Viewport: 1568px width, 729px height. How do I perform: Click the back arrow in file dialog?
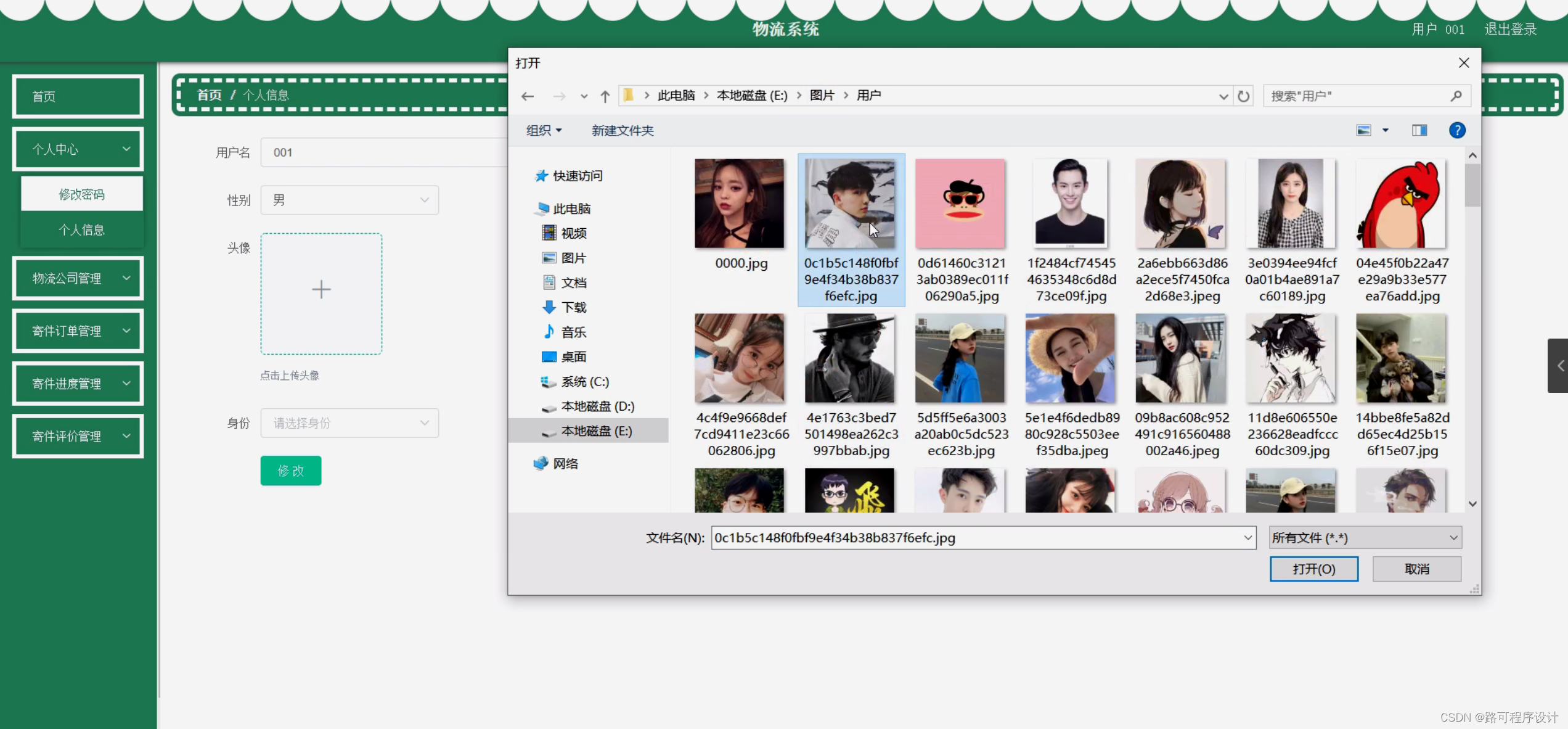tap(528, 96)
